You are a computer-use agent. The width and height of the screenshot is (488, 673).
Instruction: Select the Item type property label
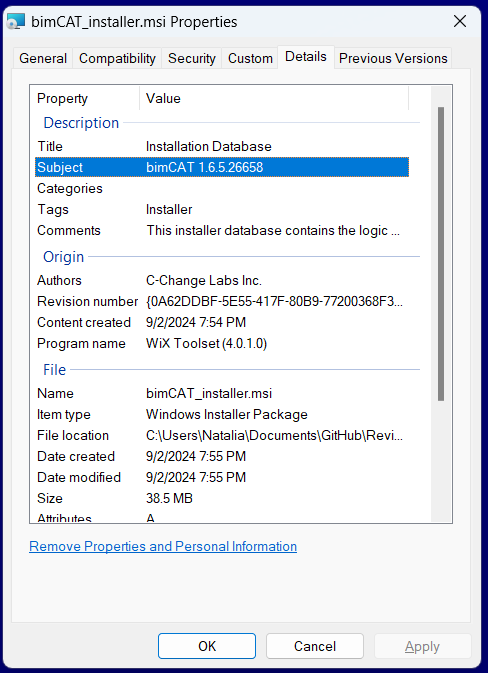pos(64,414)
